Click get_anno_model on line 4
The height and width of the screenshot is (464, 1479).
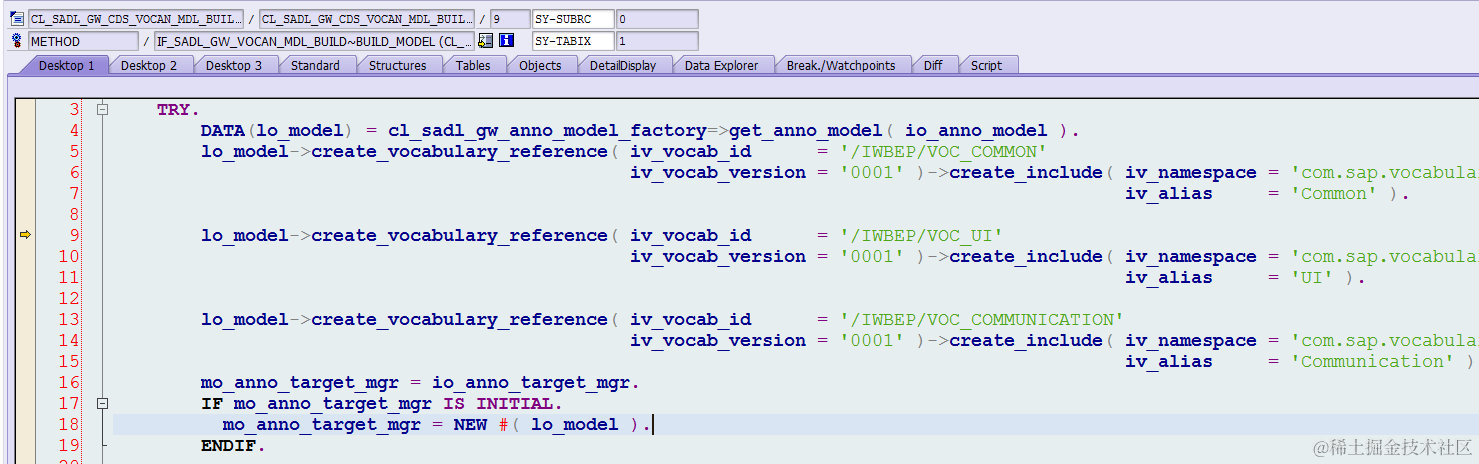[805, 131]
